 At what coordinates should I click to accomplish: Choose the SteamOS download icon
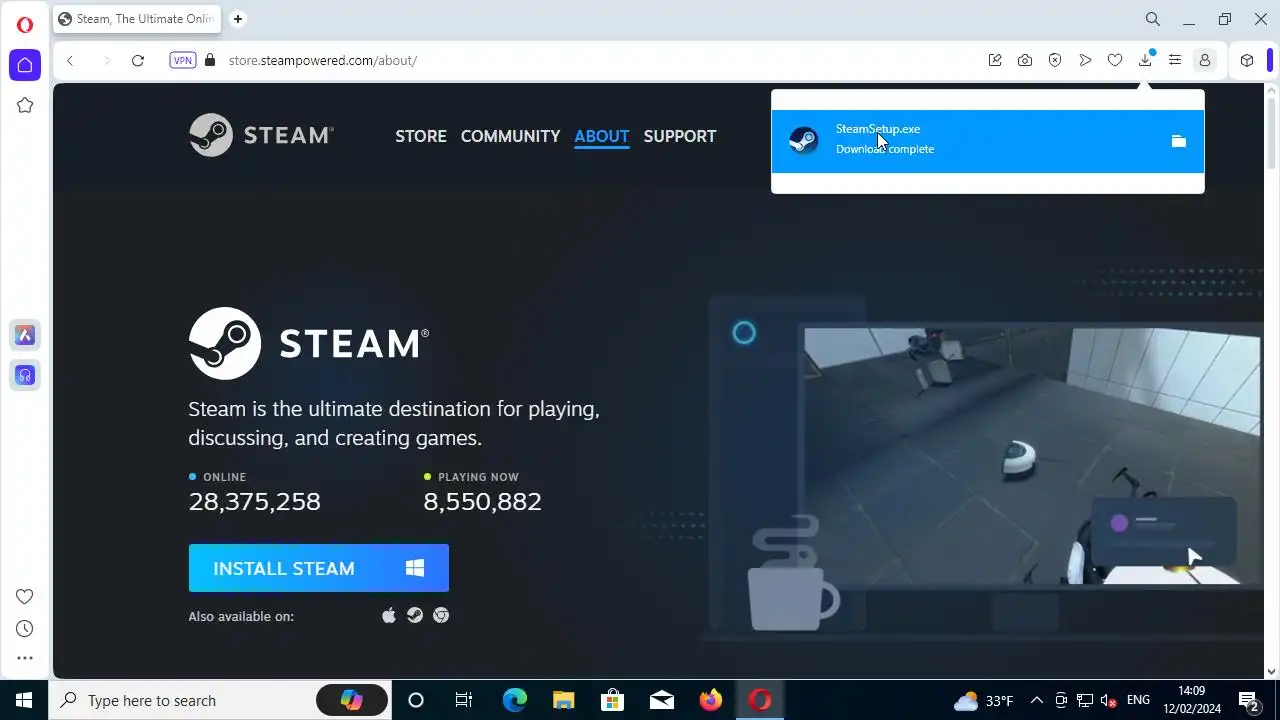(x=415, y=616)
